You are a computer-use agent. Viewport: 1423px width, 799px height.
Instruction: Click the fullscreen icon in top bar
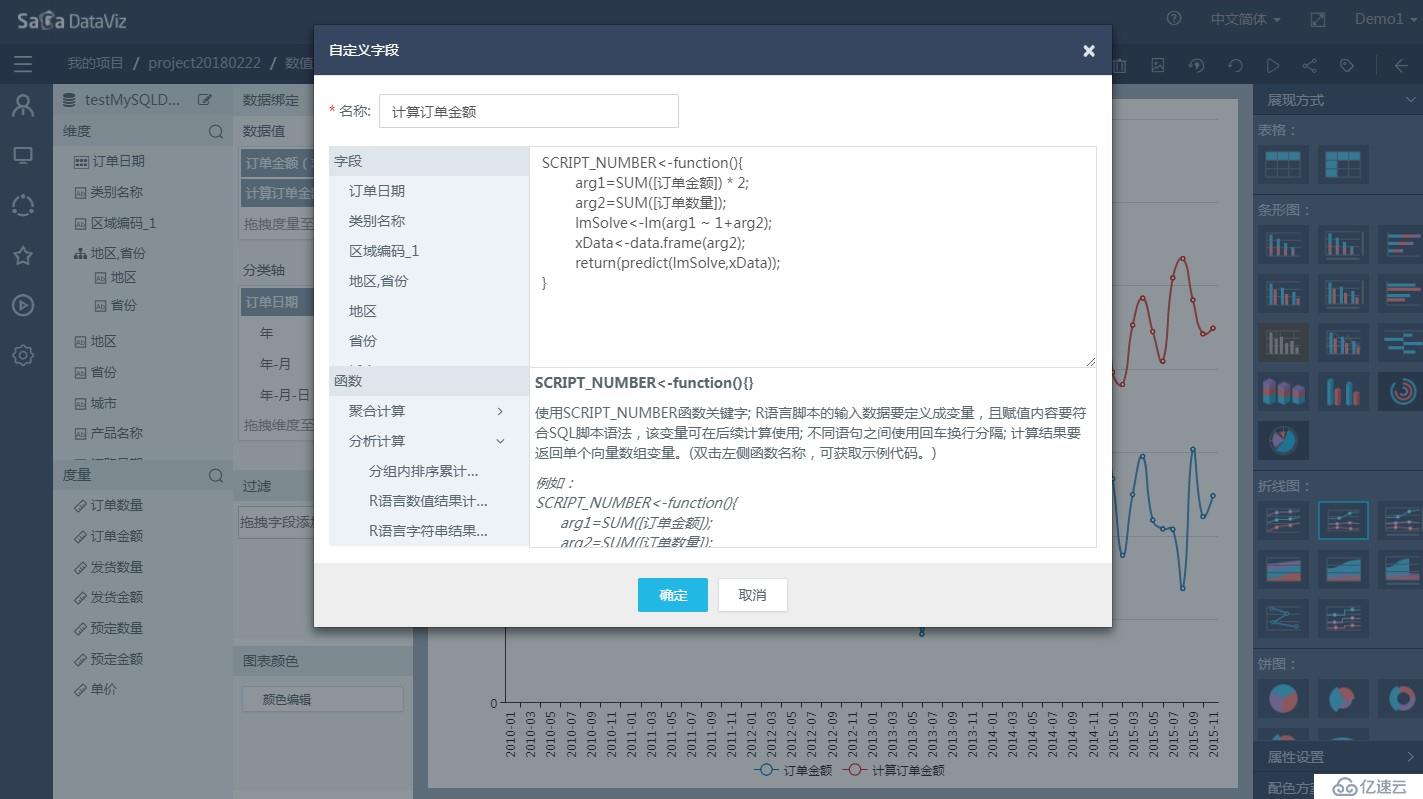(1318, 19)
